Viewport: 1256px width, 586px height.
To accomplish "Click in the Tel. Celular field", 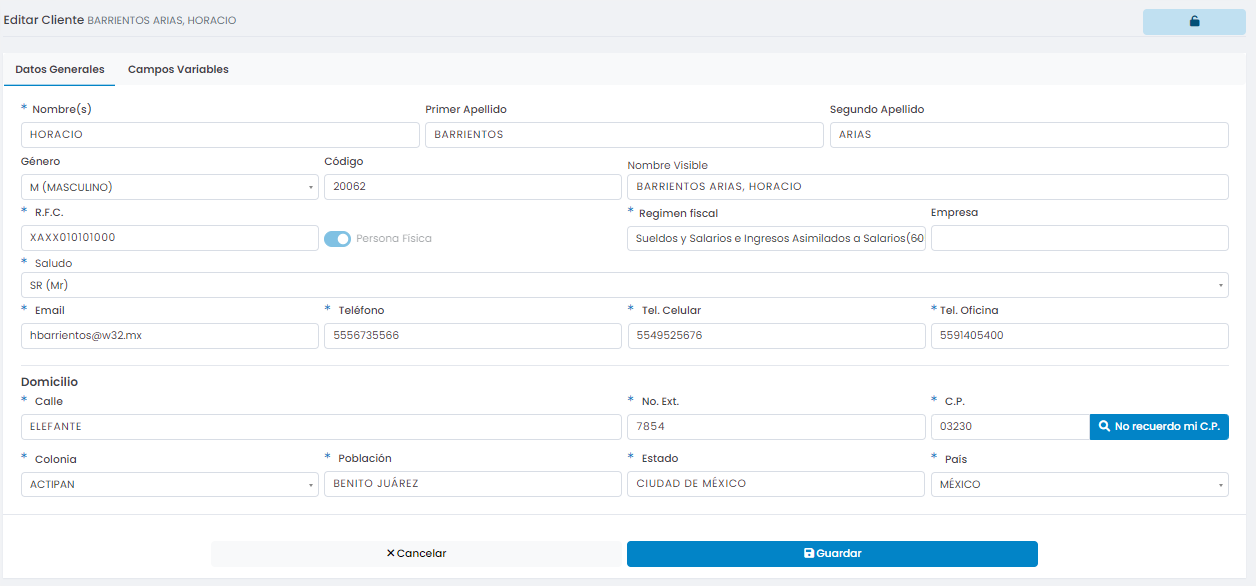I will pyautogui.click(x=776, y=336).
